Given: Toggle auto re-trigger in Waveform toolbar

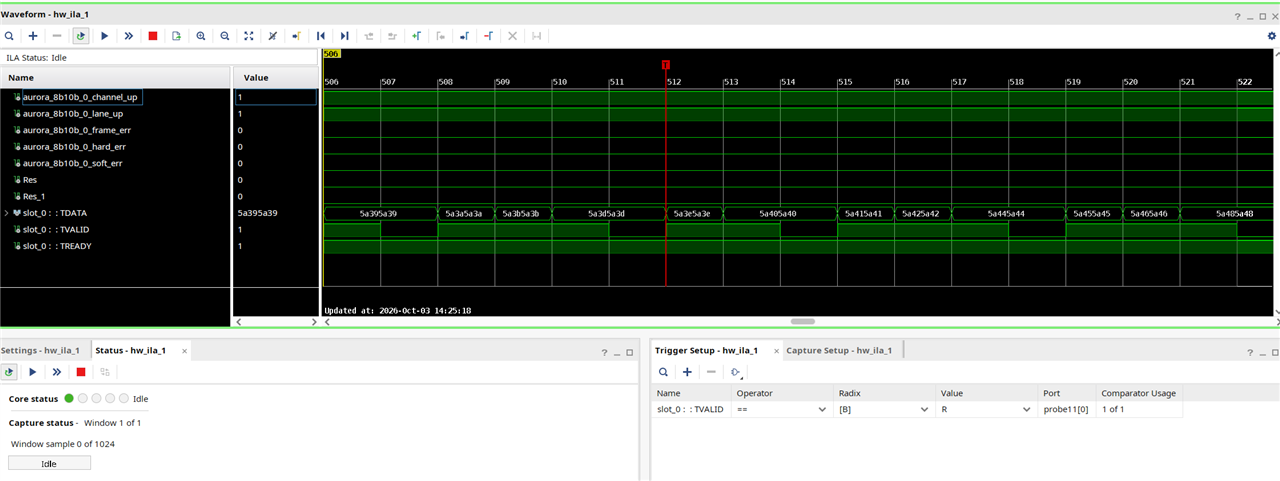Looking at the screenshot, I should 81,35.
